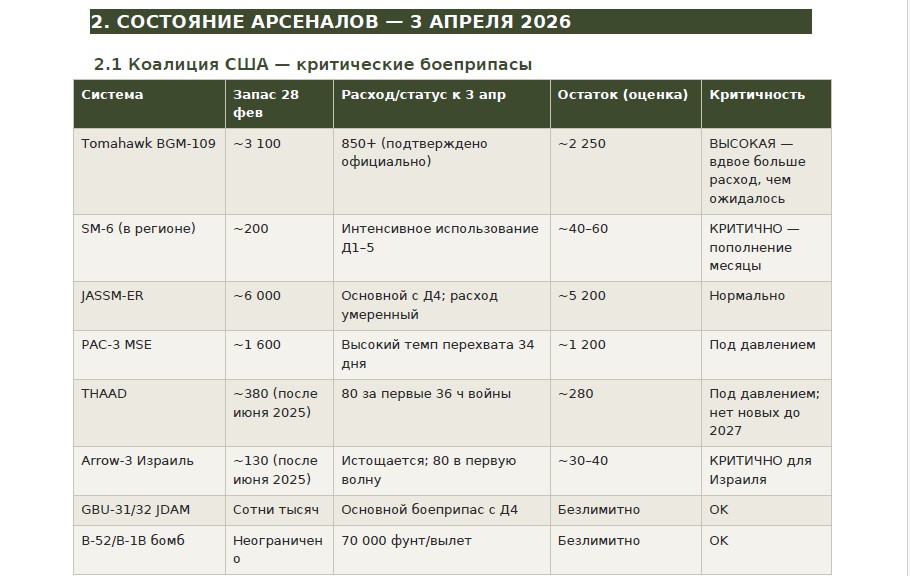Click the 'Критичность' column header
The width and height of the screenshot is (910, 576).
tap(757, 95)
